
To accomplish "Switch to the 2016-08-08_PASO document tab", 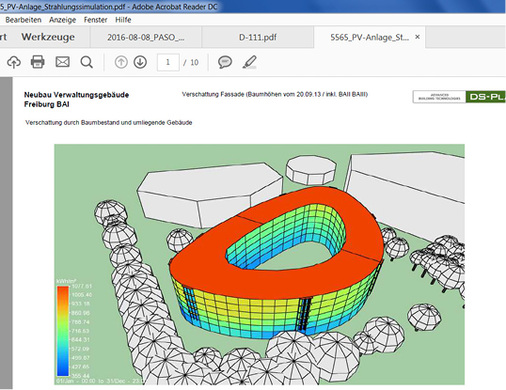I will (x=146, y=37).
